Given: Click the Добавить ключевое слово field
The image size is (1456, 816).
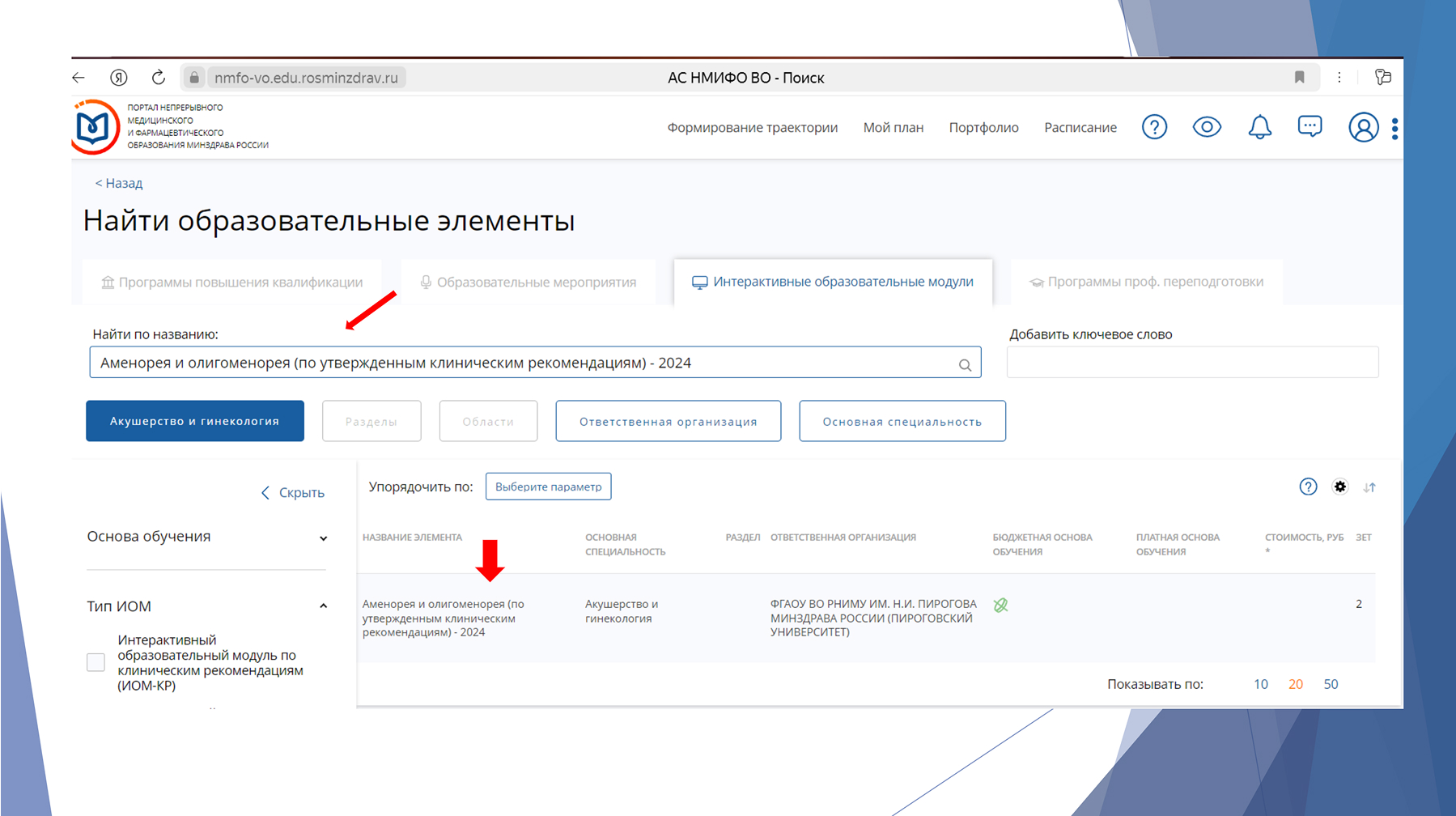Looking at the screenshot, I should [x=1193, y=362].
